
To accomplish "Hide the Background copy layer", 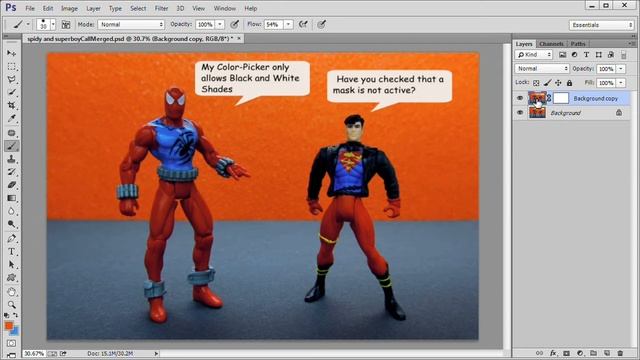I will (520, 98).
